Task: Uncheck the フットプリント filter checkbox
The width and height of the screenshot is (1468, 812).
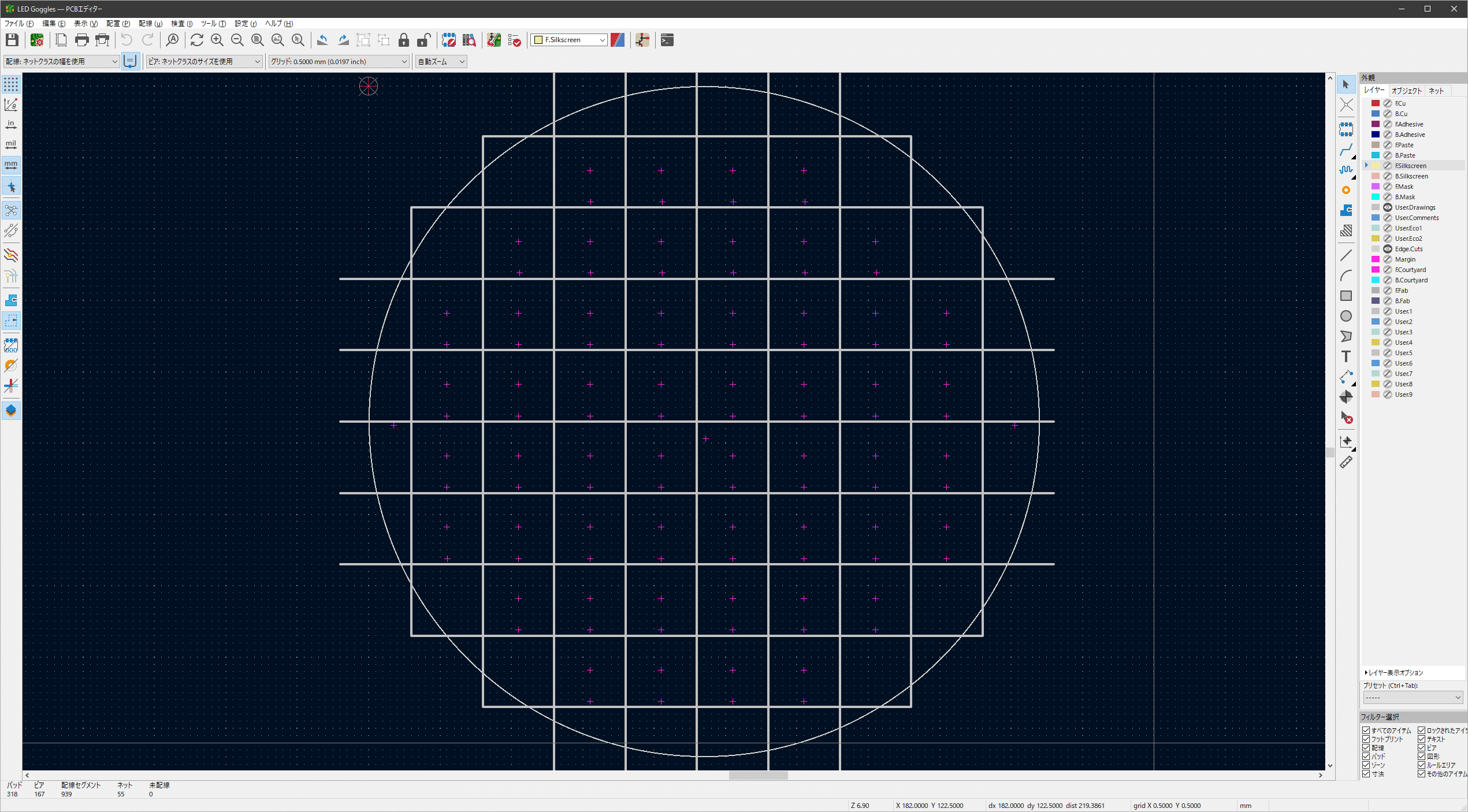Action: (x=1366, y=739)
